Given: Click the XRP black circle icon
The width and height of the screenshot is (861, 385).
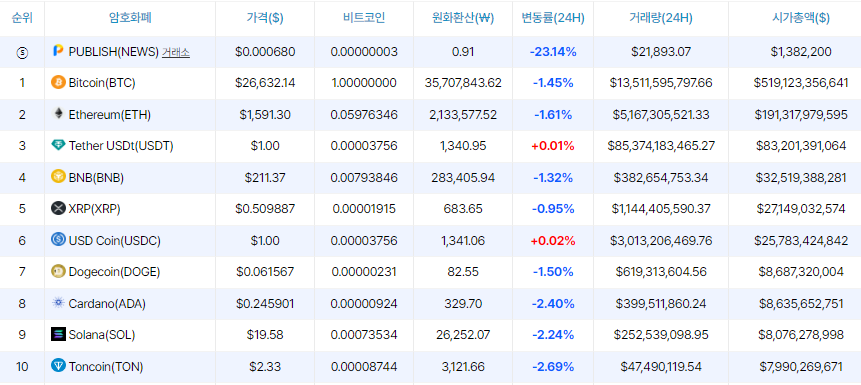Looking at the screenshot, I should pyautogui.click(x=58, y=208).
